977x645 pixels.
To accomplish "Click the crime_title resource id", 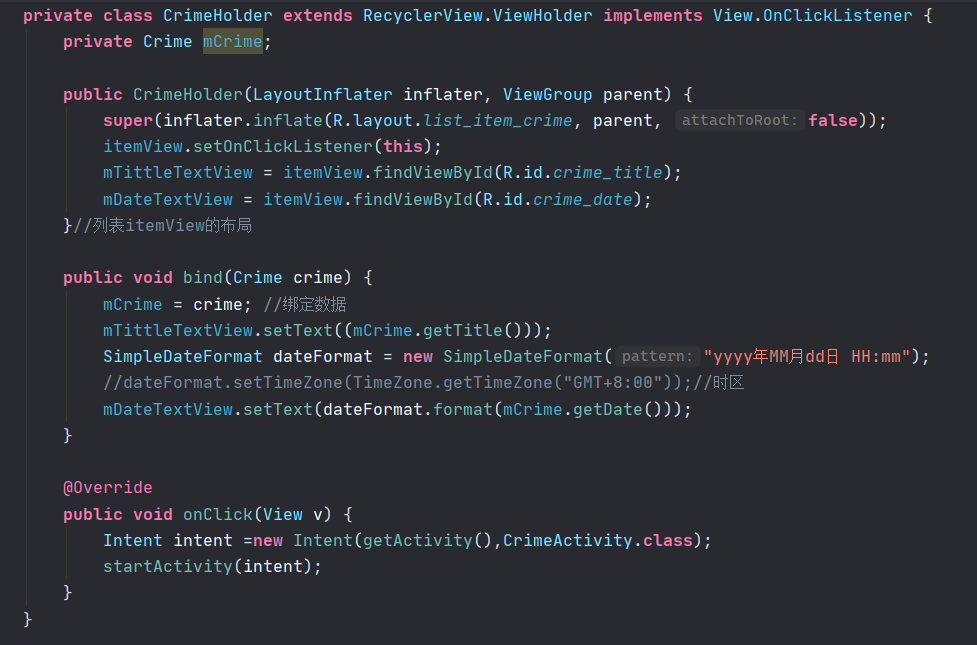I will (x=608, y=173).
